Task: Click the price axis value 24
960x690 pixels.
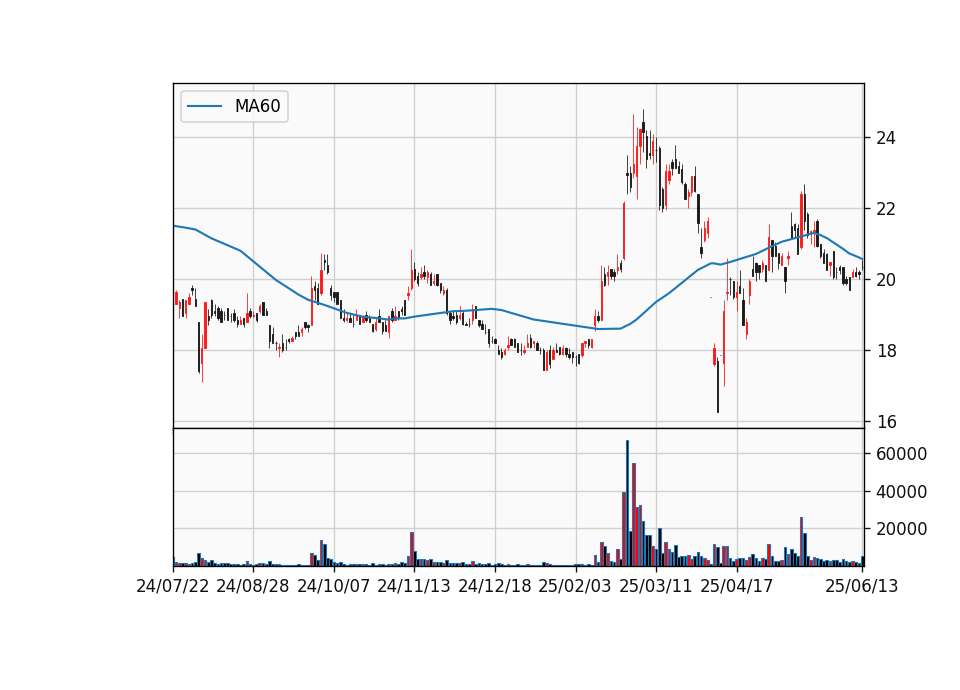Action: coord(885,138)
